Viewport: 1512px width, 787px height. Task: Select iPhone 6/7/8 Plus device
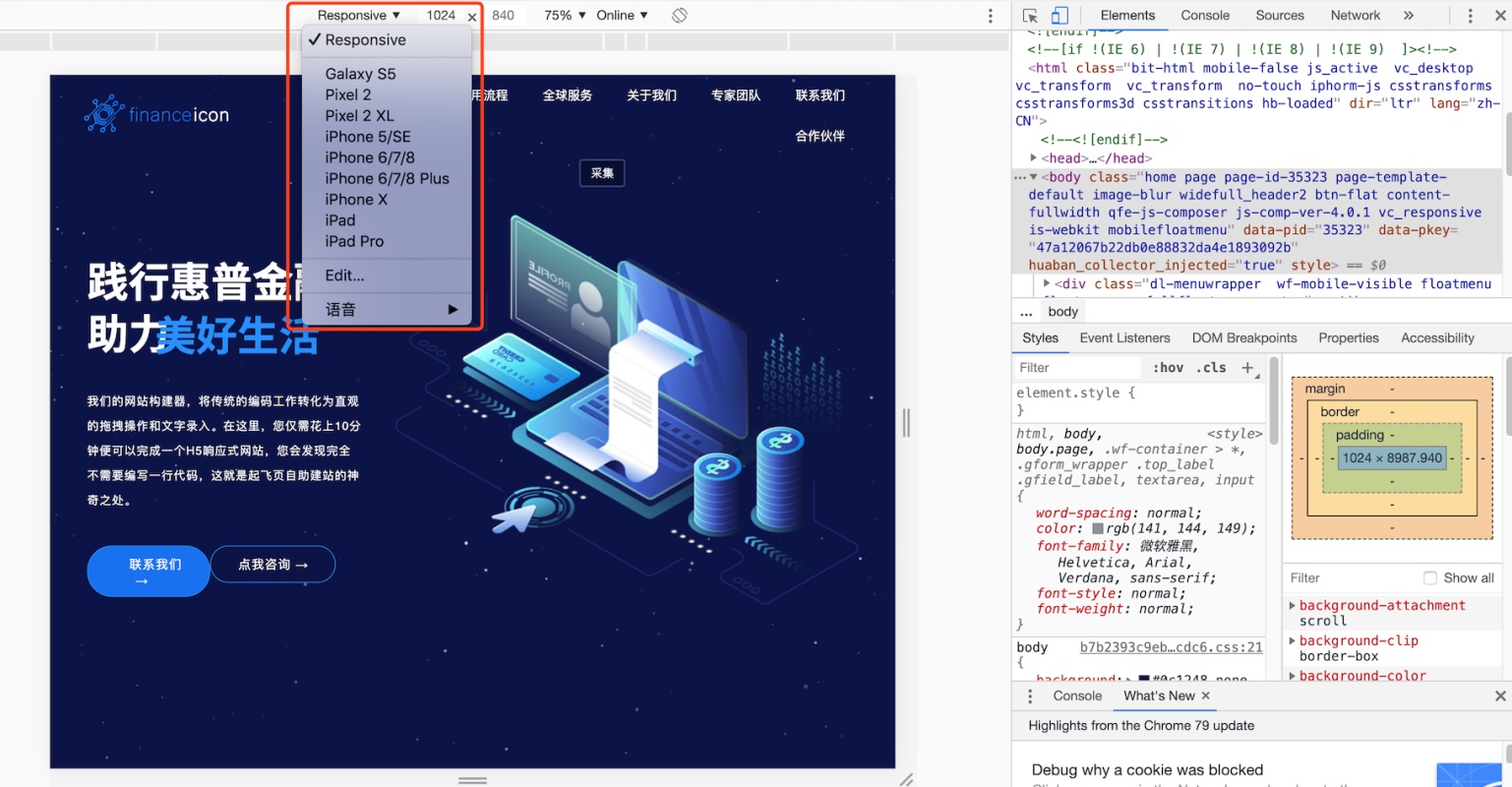pos(386,178)
